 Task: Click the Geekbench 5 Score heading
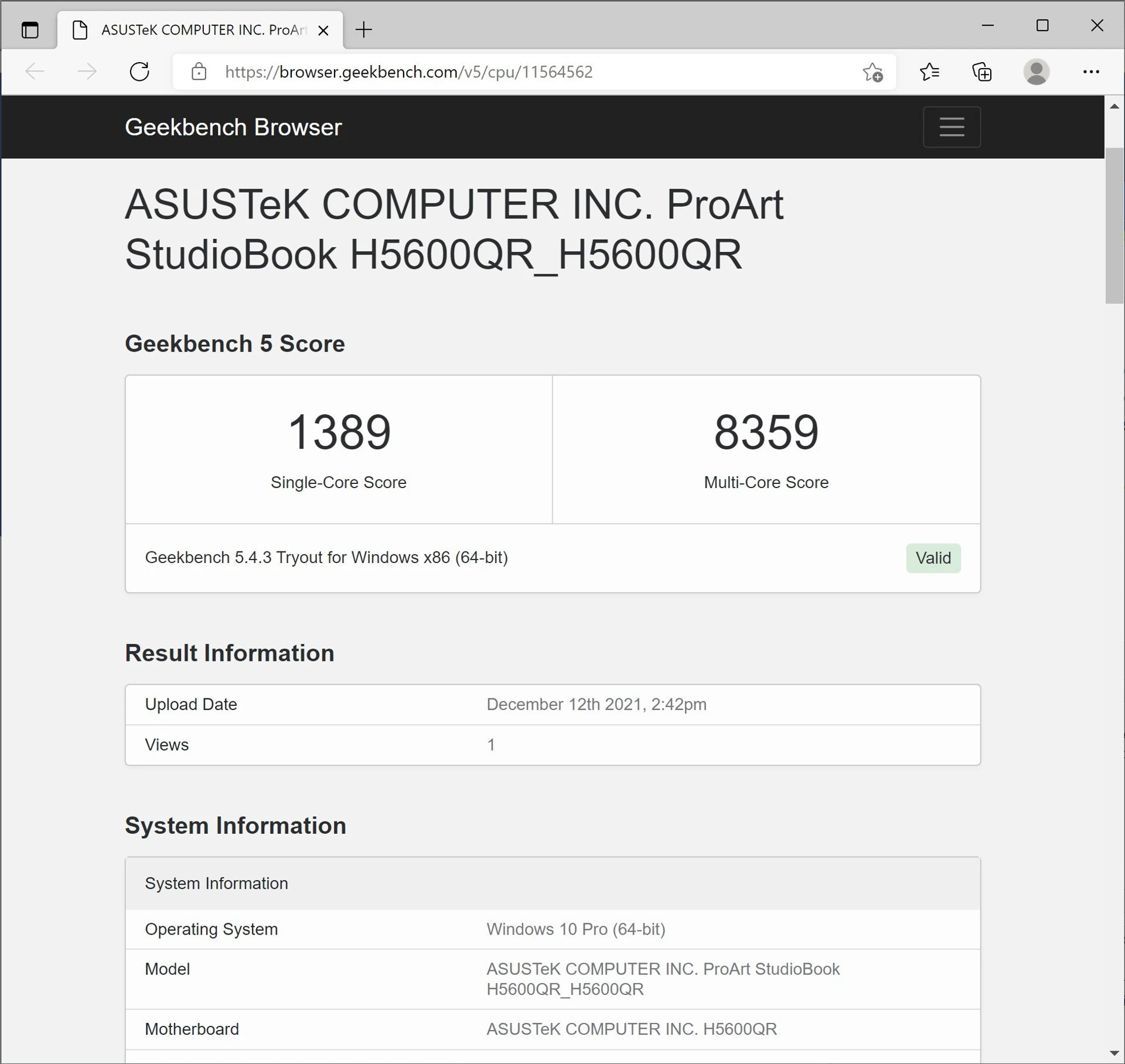click(x=234, y=344)
